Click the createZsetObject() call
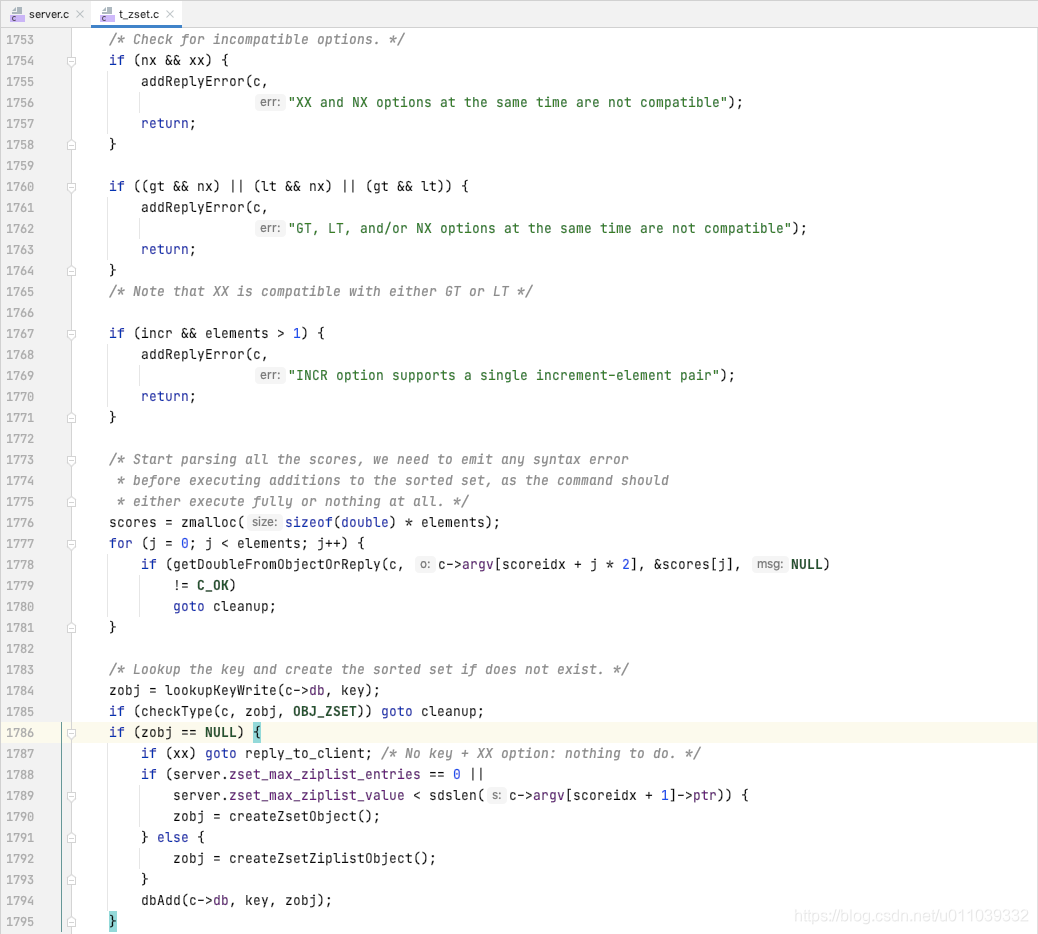1038x934 pixels. pos(301,816)
